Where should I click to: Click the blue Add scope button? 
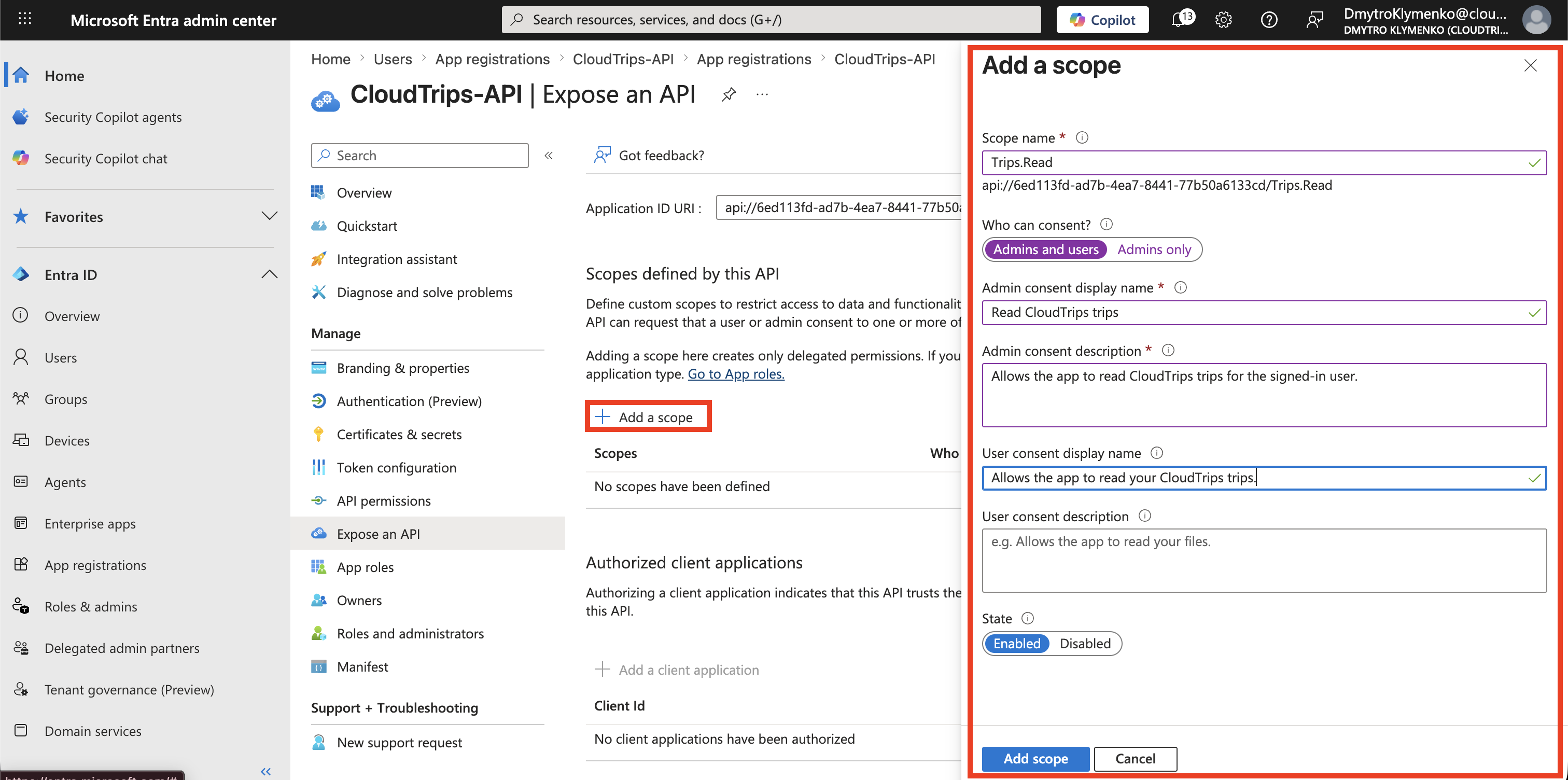point(1035,759)
